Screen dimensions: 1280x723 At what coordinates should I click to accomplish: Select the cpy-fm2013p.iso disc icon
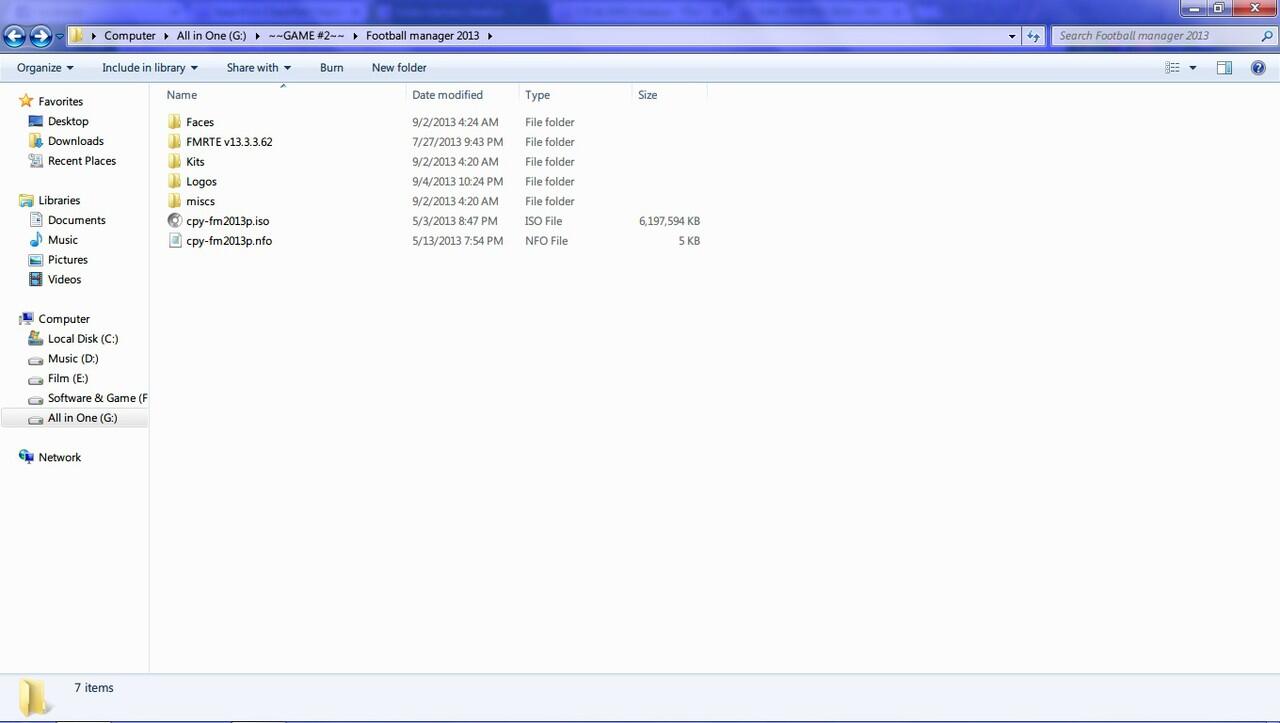click(175, 221)
